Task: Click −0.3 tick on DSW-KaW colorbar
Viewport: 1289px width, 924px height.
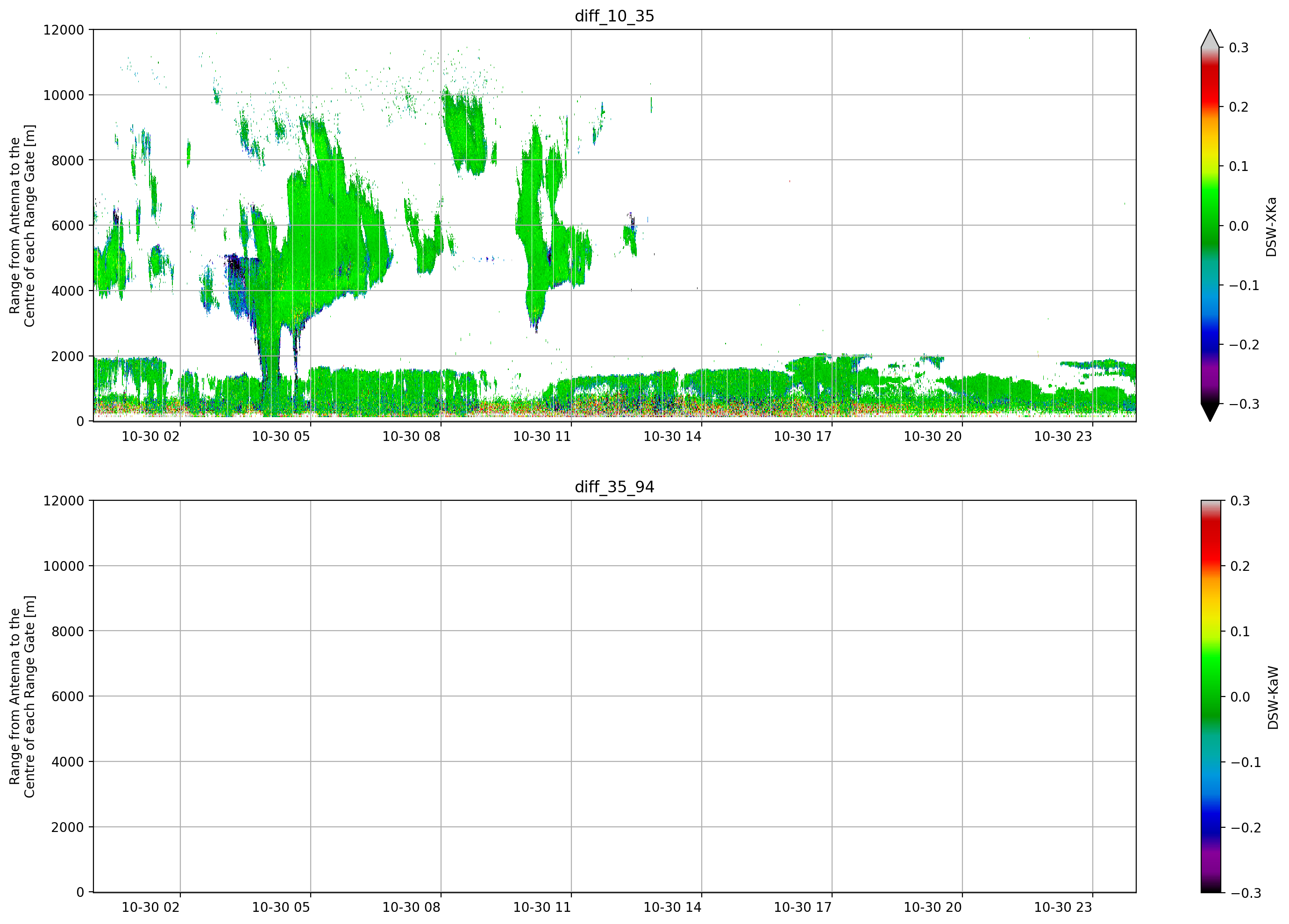Action: point(1246,893)
